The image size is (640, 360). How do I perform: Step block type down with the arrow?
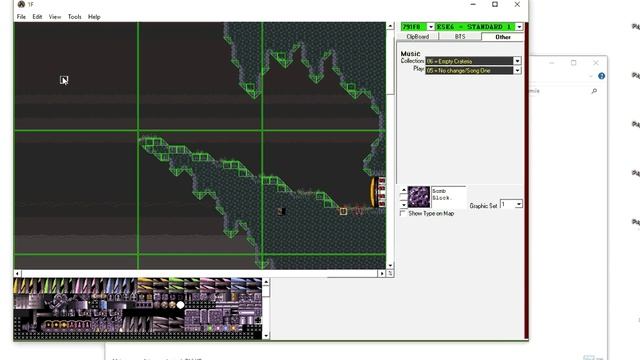(403, 204)
